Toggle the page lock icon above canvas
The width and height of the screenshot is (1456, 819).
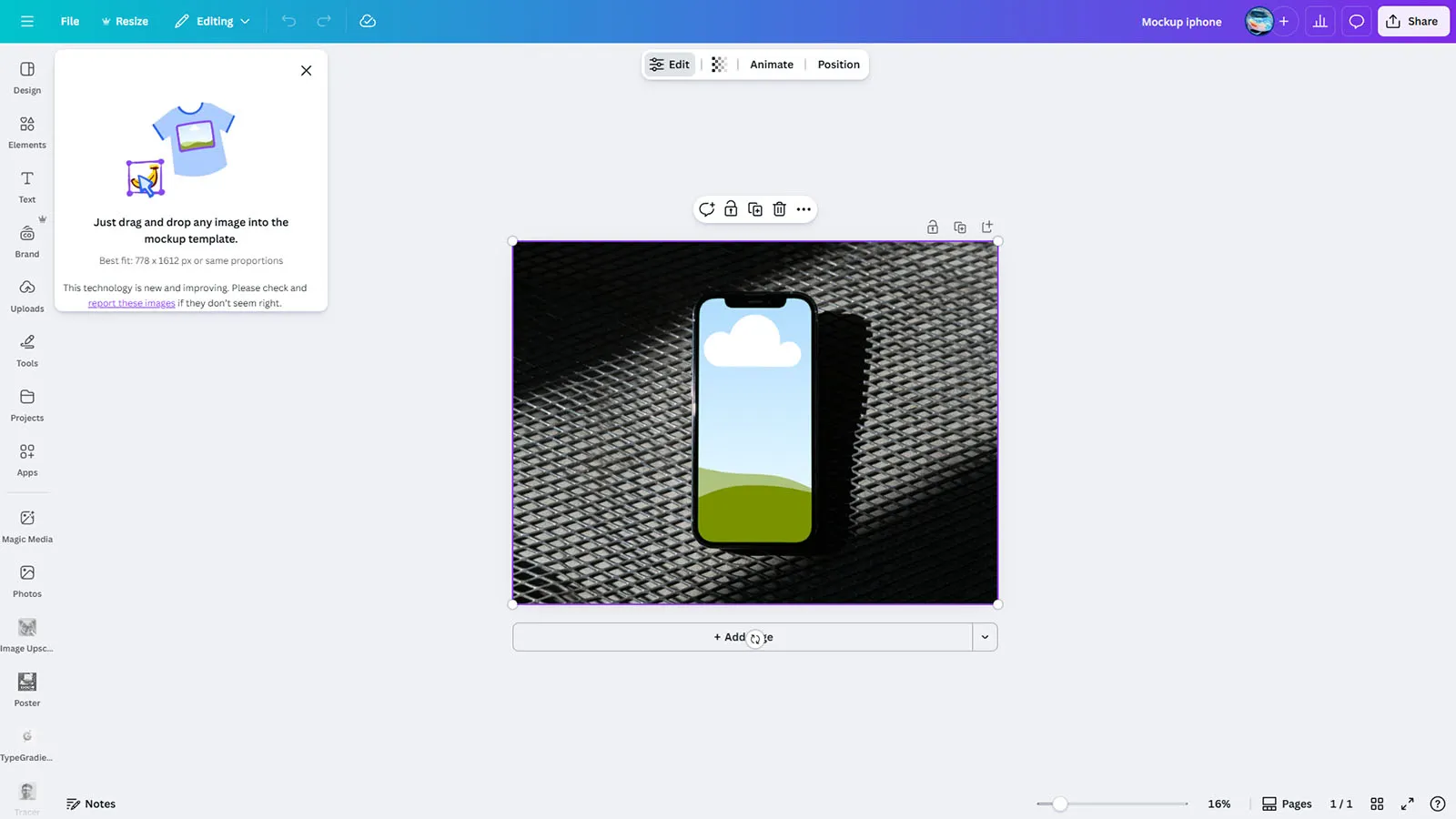click(x=933, y=227)
